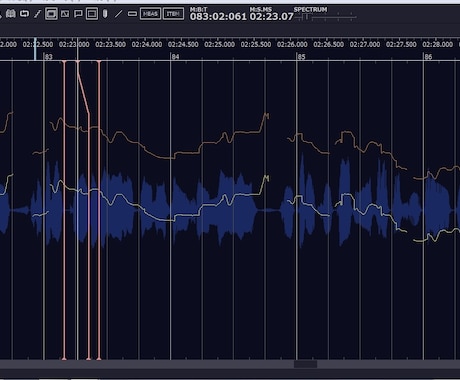Click measure marker 86 on the ruler
This screenshot has height=380, width=460.
pos(428,57)
